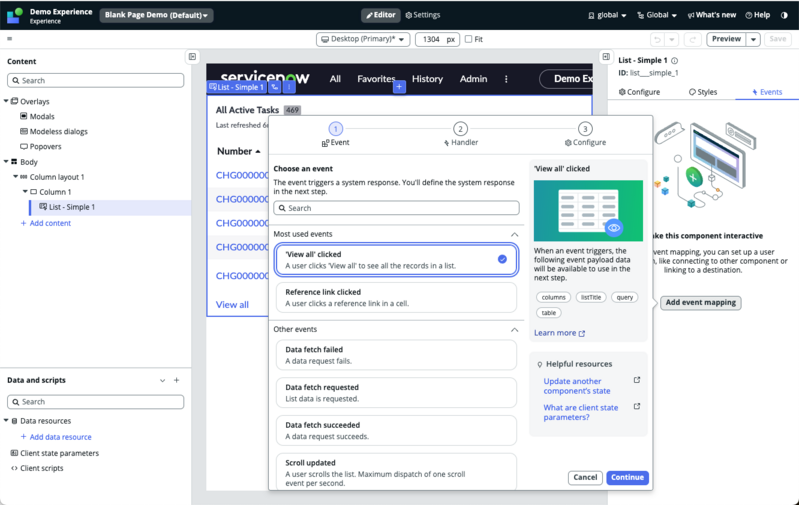Collapse the Content panel with its toggle icon
This screenshot has width=799, height=505.
(192, 57)
